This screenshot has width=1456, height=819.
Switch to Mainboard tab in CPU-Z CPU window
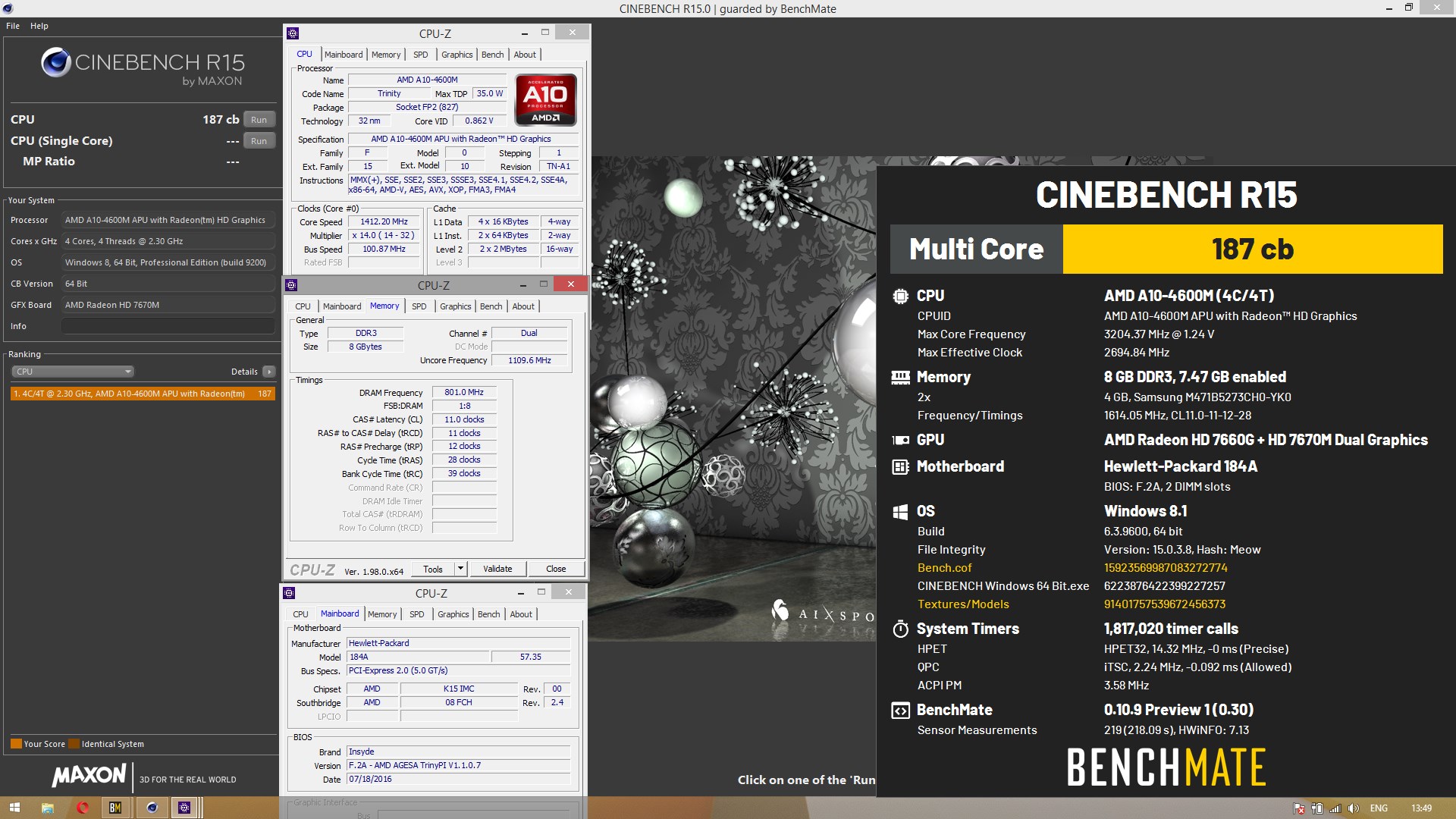pos(344,55)
